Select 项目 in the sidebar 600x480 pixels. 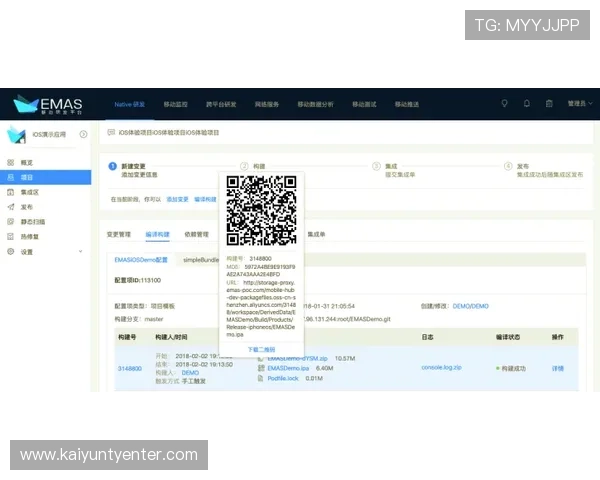tap(46, 177)
